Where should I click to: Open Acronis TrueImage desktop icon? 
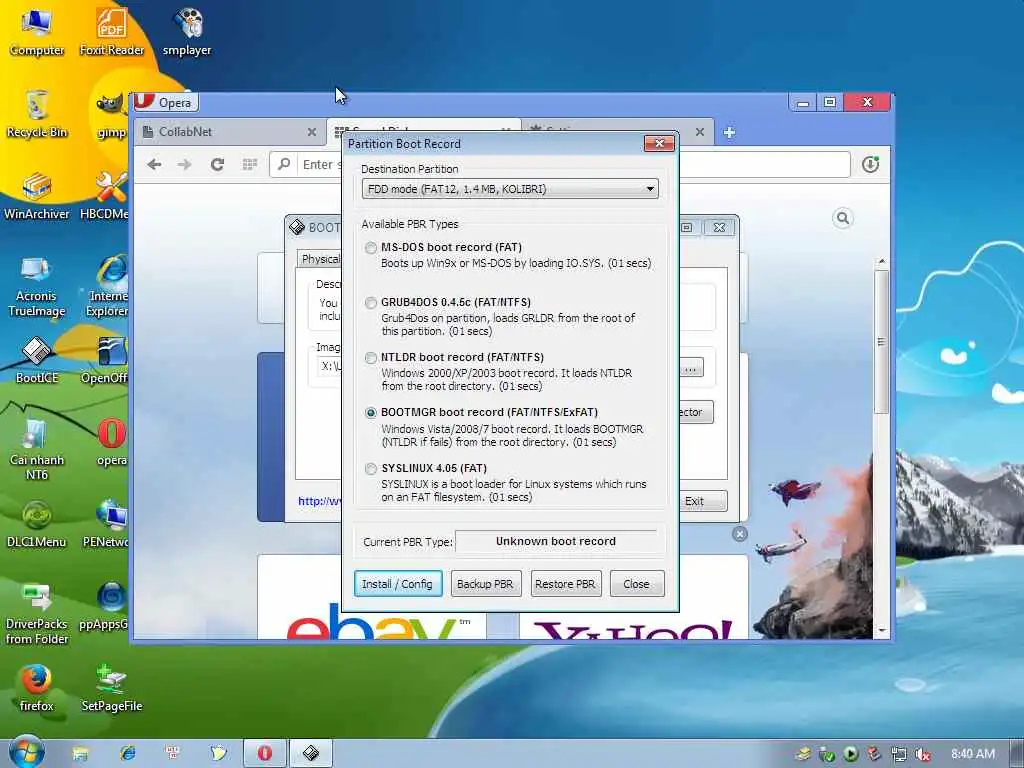pyautogui.click(x=37, y=286)
